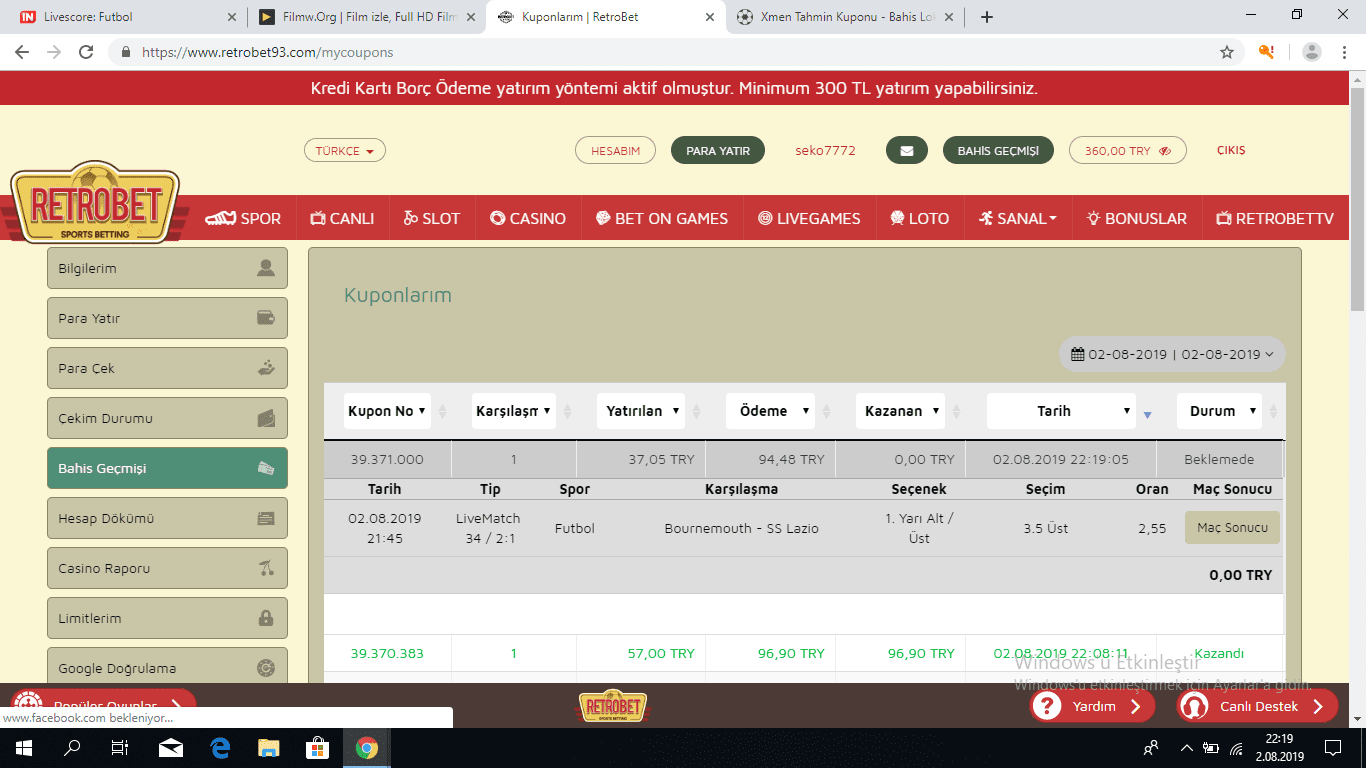Toggle balance visibility eye icon
The width and height of the screenshot is (1366, 768).
point(1165,151)
